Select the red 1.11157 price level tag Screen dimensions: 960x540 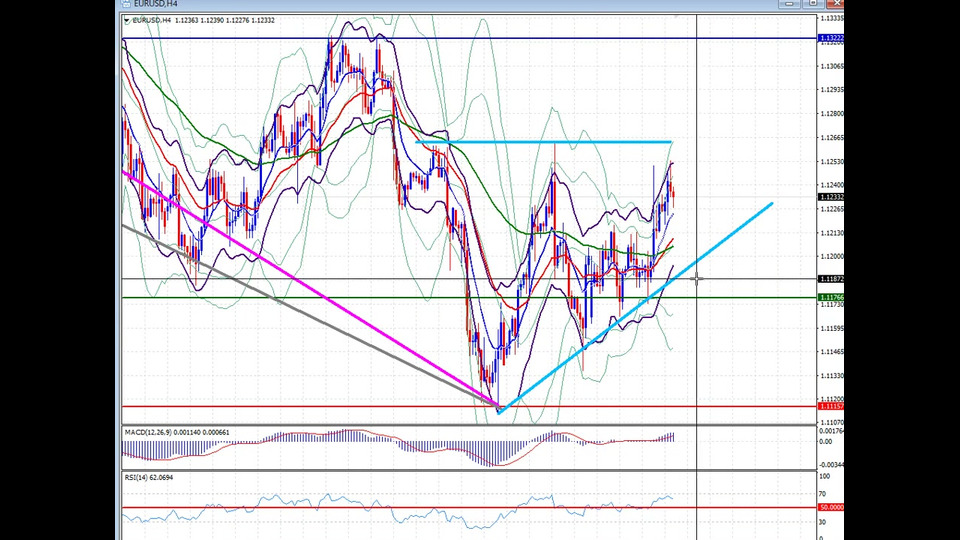[831, 407]
